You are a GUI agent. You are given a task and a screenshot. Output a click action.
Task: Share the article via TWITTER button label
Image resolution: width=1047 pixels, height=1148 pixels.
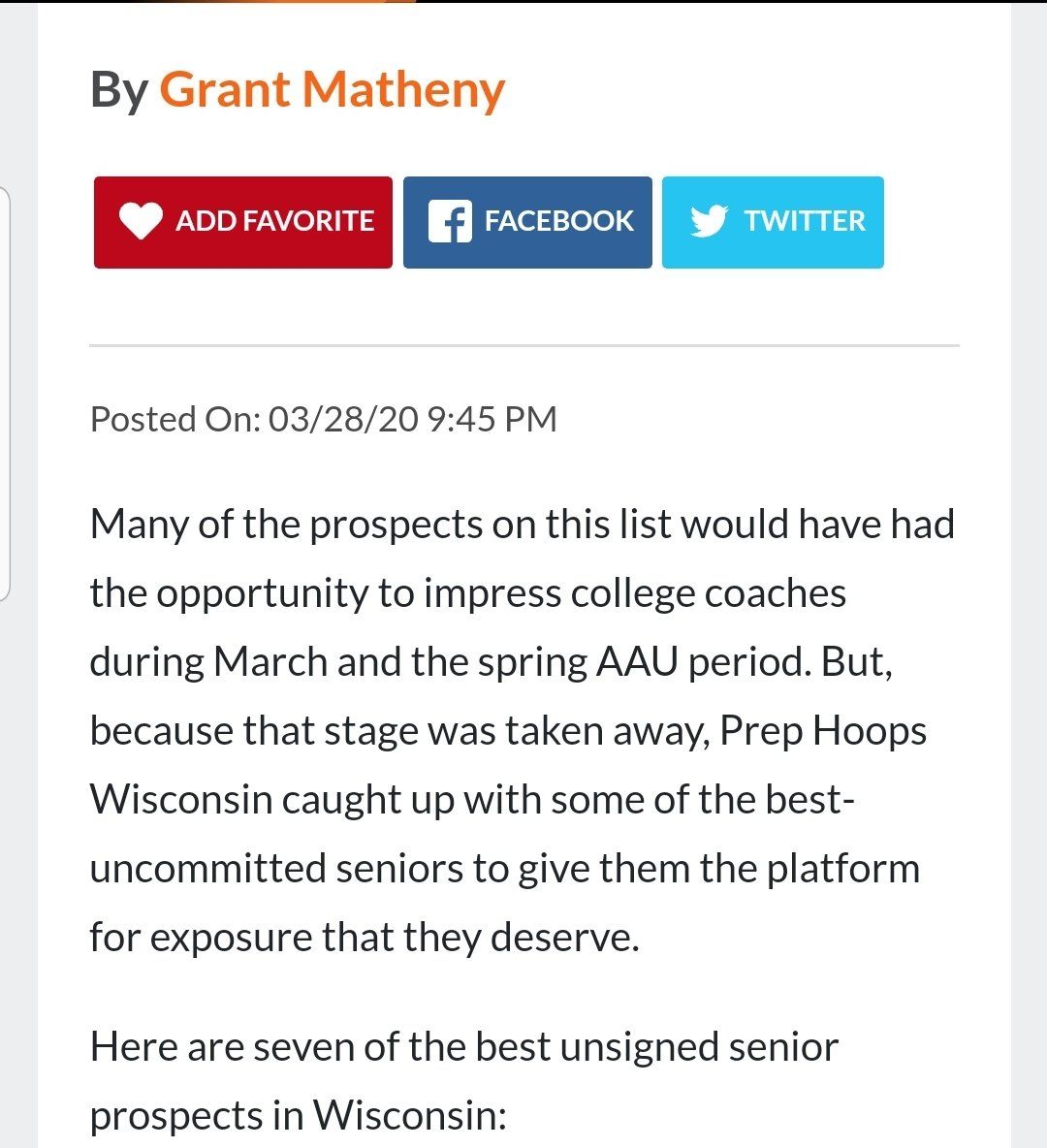coord(804,221)
